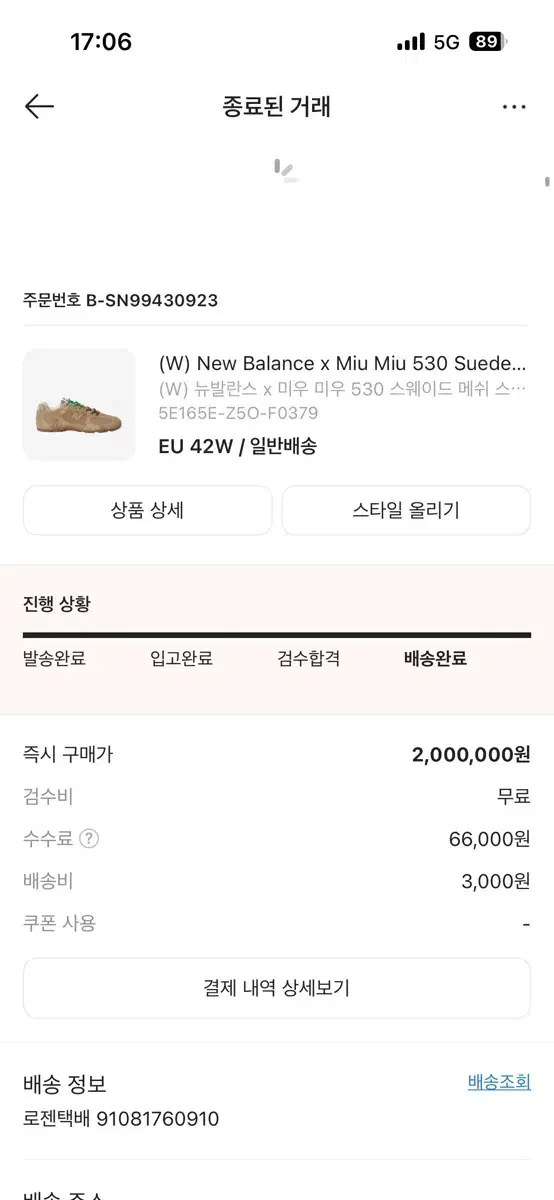Viewport: 554px width, 1200px height.
Task: Tap the back arrow icon
Action: [x=39, y=106]
